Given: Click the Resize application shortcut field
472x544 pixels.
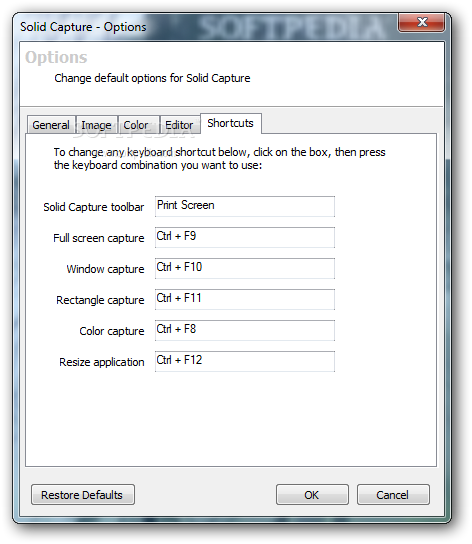Looking at the screenshot, I should pyautogui.click(x=245, y=361).
